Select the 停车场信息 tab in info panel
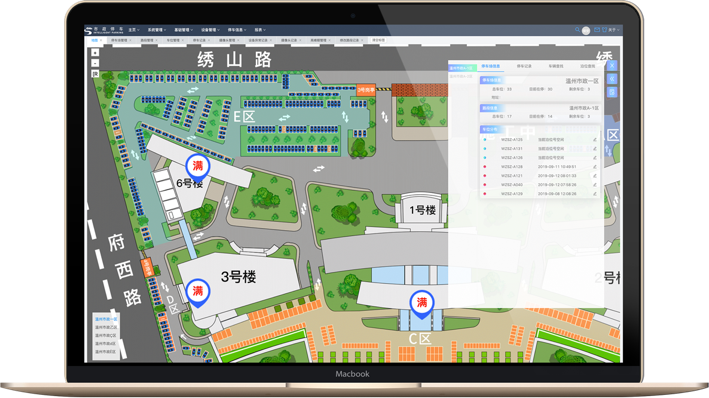Screen dimensions: 709x398 click(x=491, y=66)
